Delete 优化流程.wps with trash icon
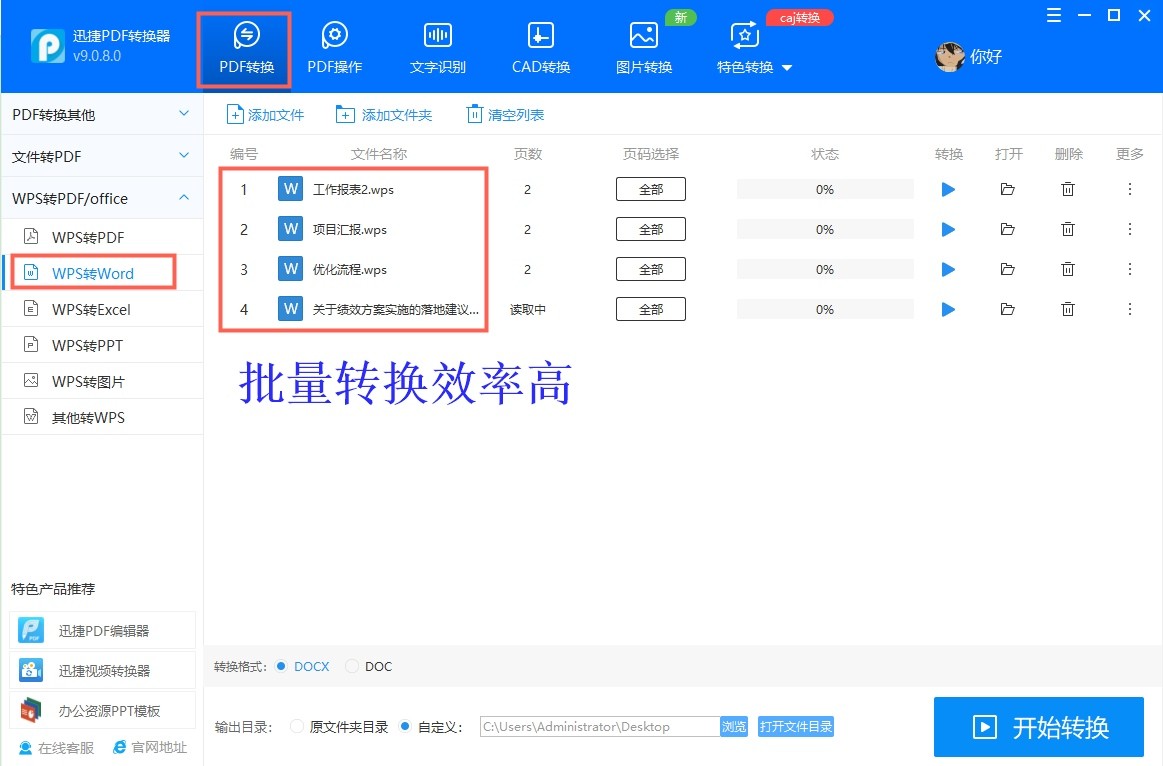Screen dimensions: 1163x766 pyautogui.click(x=1068, y=269)
